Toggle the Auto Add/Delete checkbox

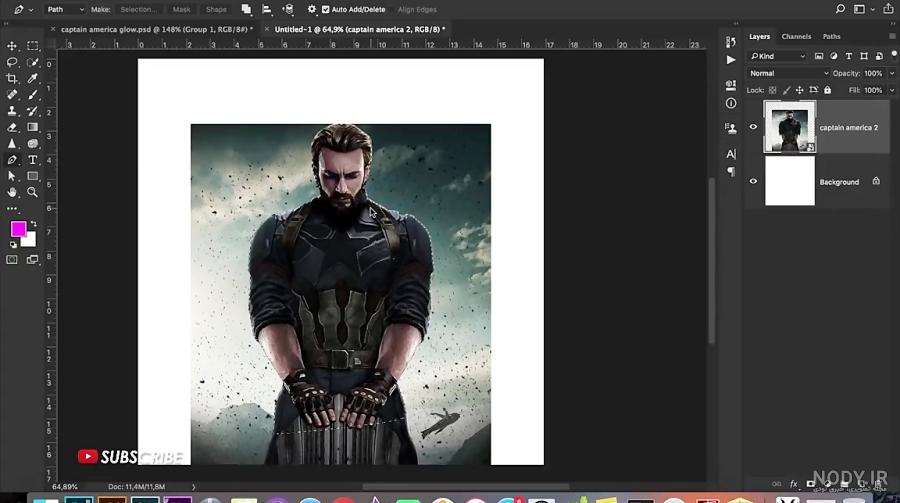coord(325,9)
